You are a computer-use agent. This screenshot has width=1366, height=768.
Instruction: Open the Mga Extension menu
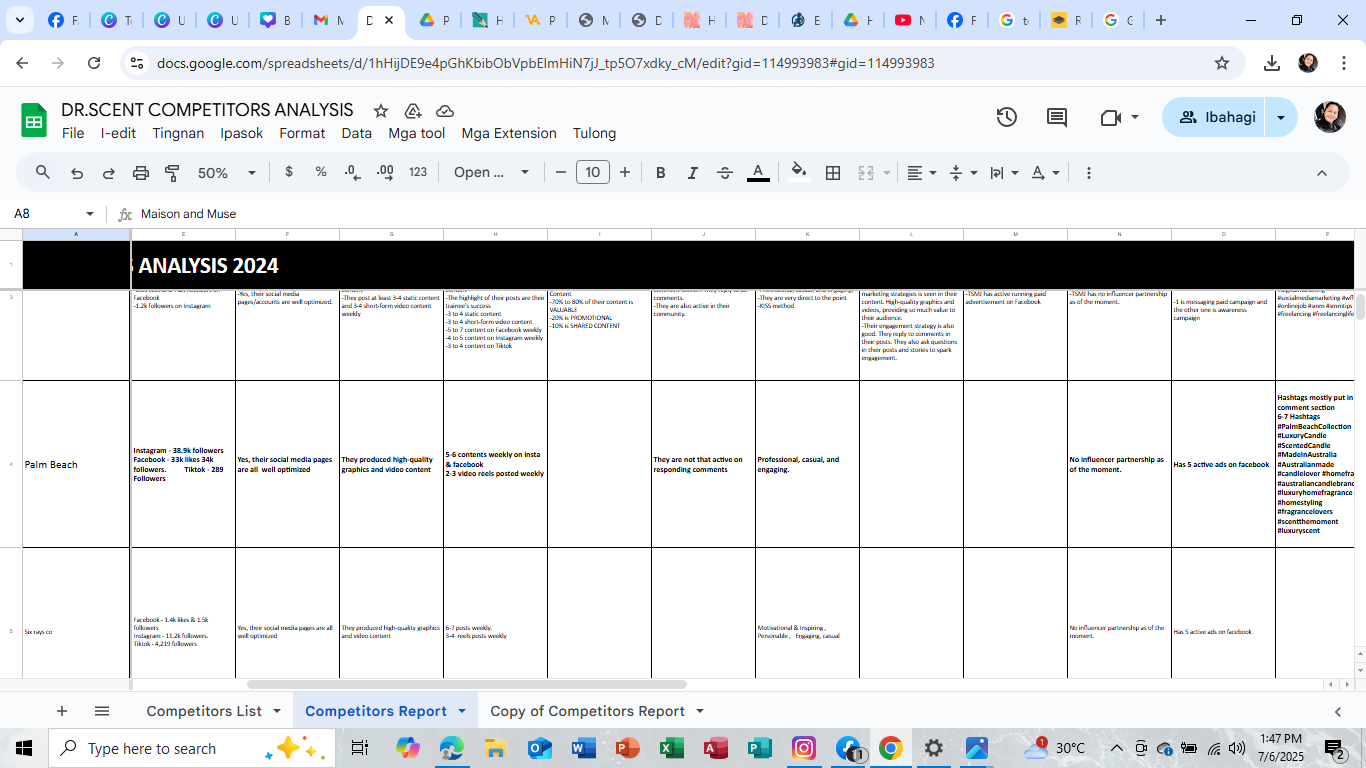[x=509, y=133]
